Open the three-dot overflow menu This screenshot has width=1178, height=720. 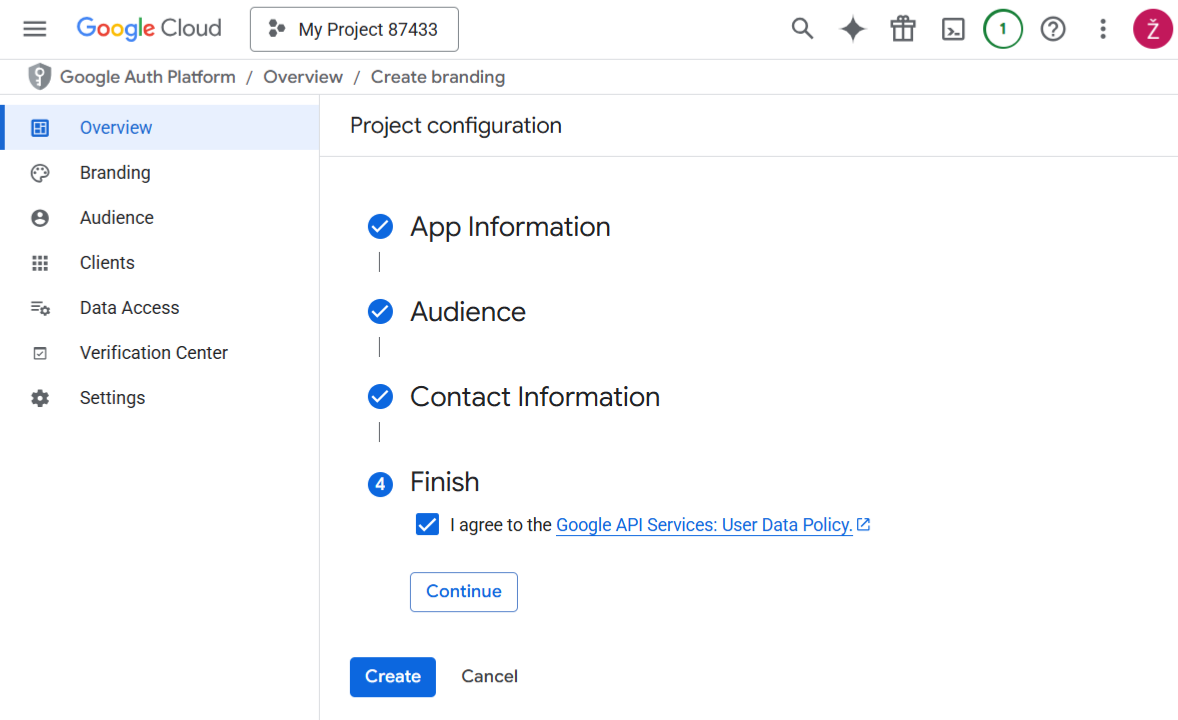1102,29
